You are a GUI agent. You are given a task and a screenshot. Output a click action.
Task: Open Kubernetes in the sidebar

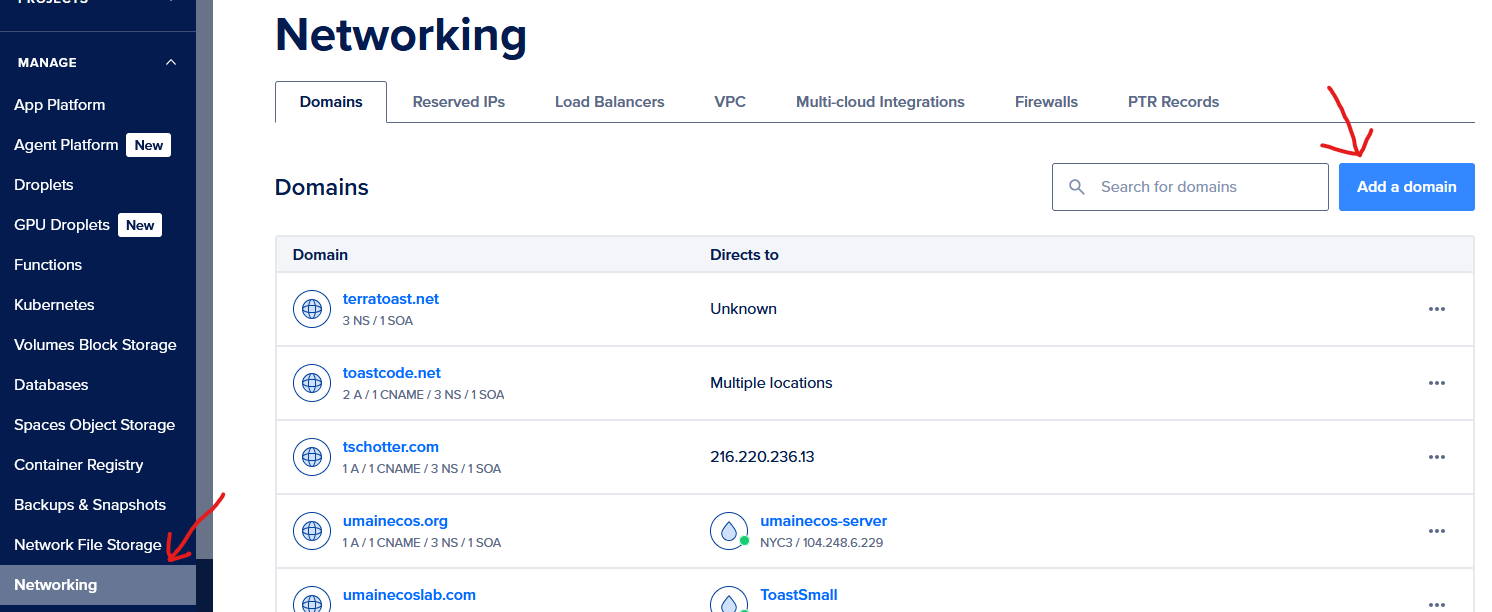click(54, 305)
